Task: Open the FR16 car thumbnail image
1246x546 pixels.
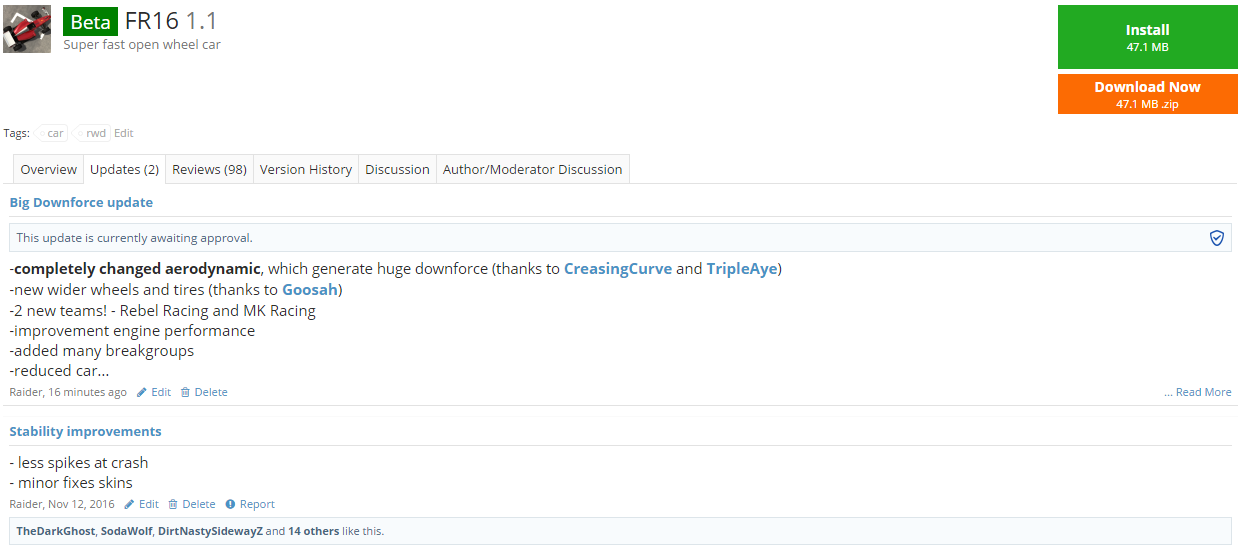Action: 27,29
